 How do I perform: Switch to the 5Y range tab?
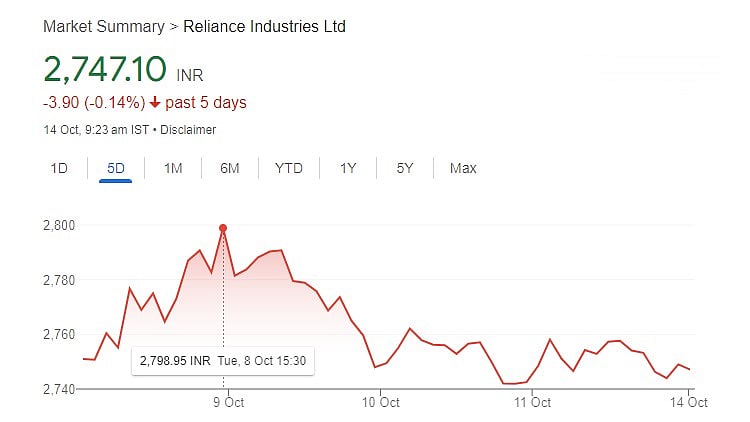point(405,168)
